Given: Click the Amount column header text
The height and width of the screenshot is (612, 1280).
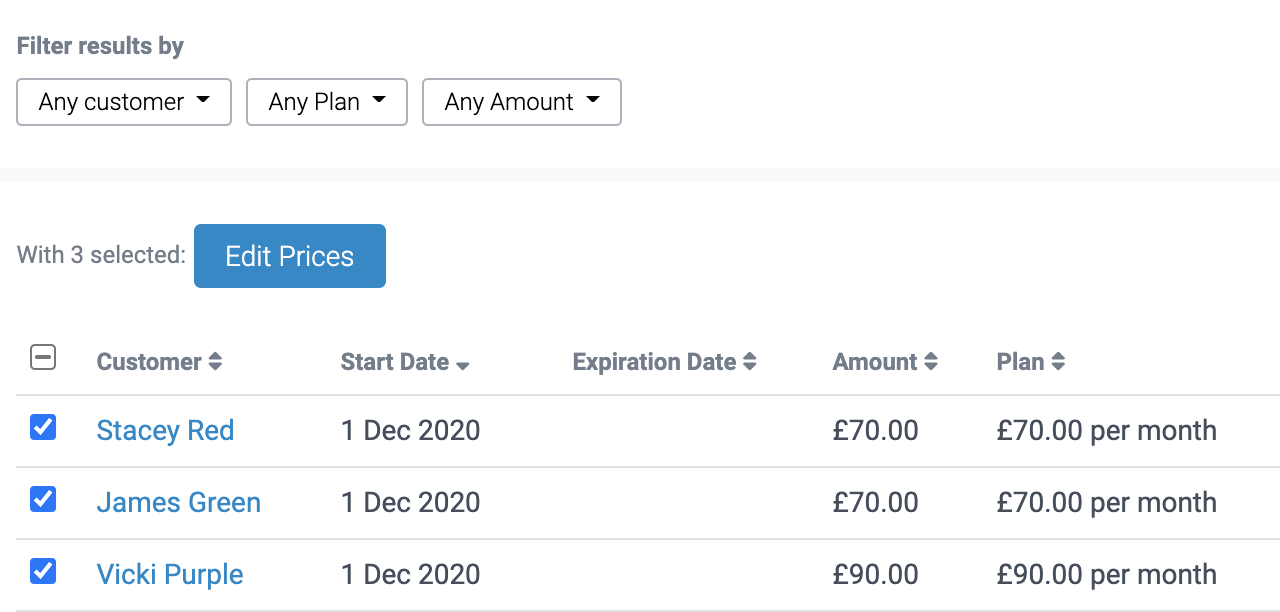Looking at the screenshot, I should coord(874,362).
